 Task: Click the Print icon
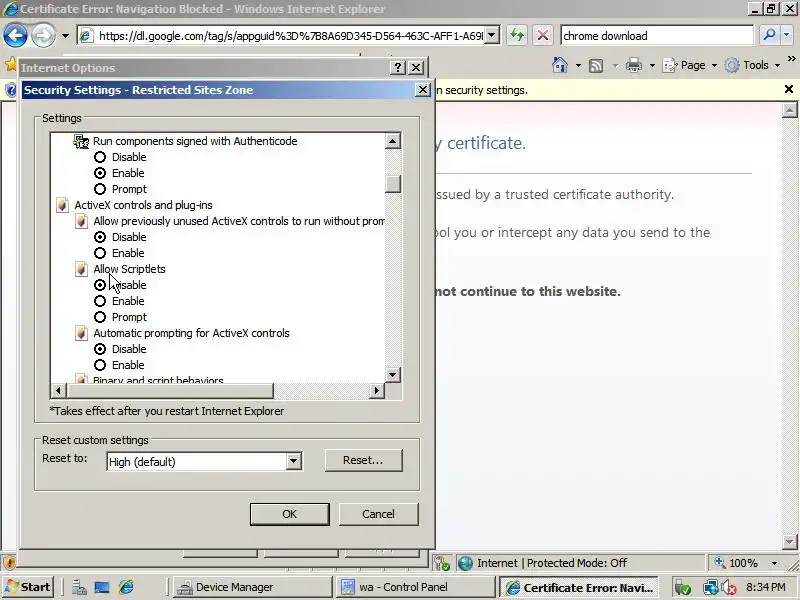pyautogui.click(x=634, y=65)
